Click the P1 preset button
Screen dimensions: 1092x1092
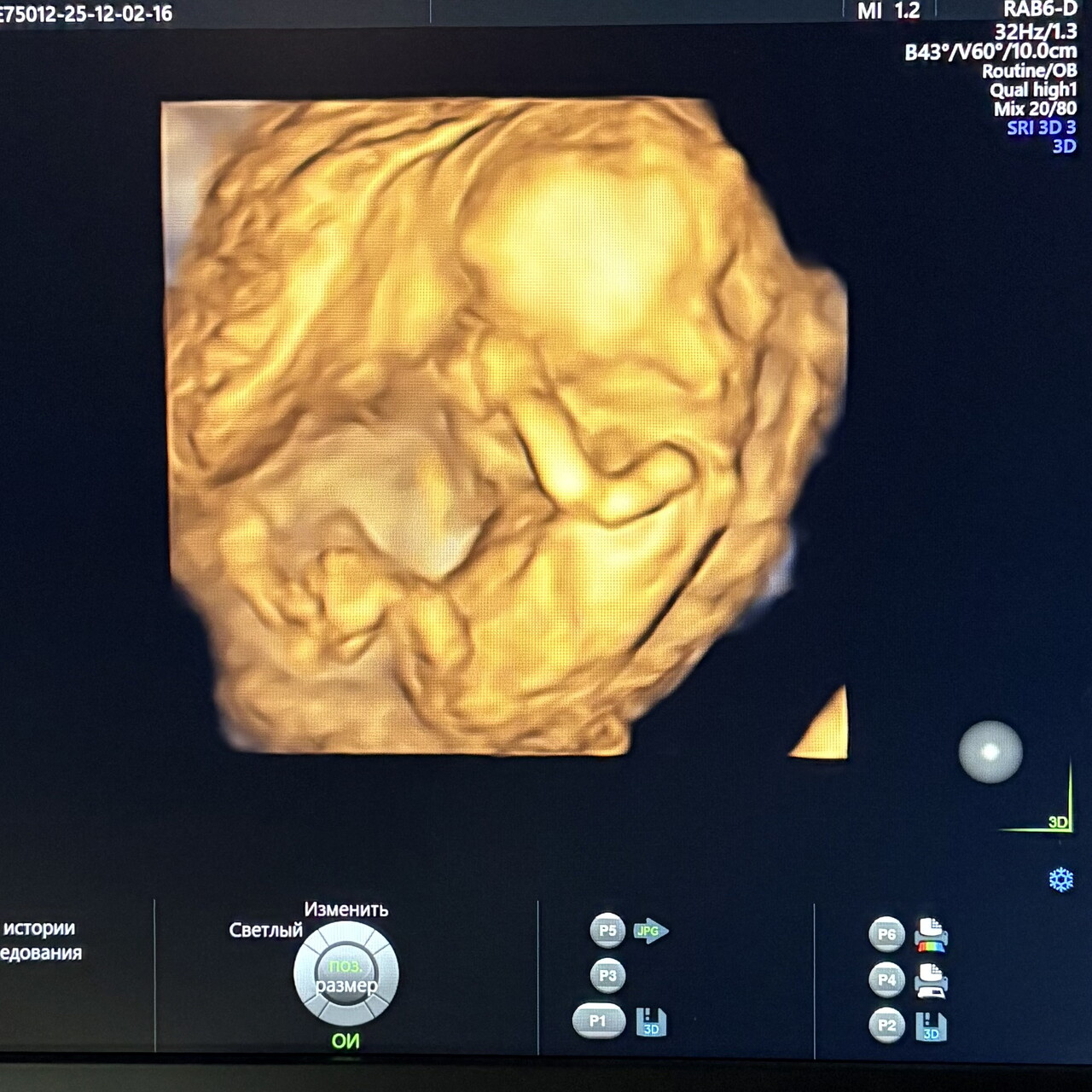(x=599, y=1021)
